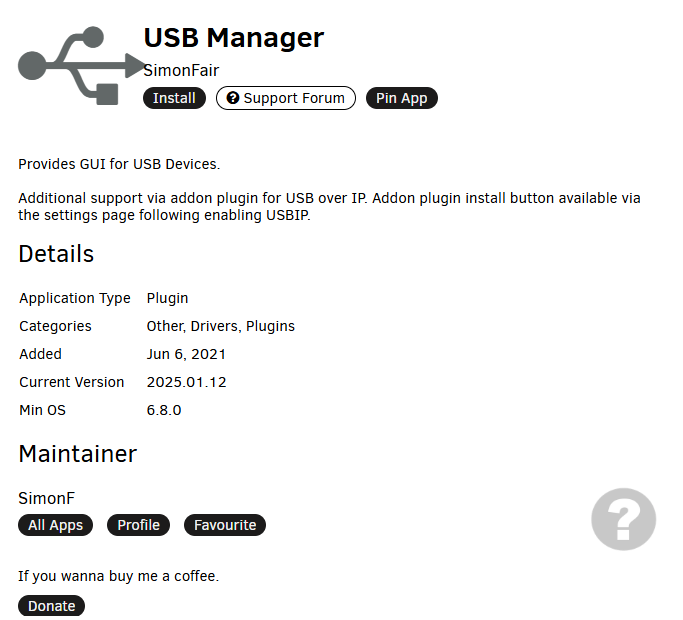
Task: Mark maintainer as Favourite
Action: [x=225, y=525]
